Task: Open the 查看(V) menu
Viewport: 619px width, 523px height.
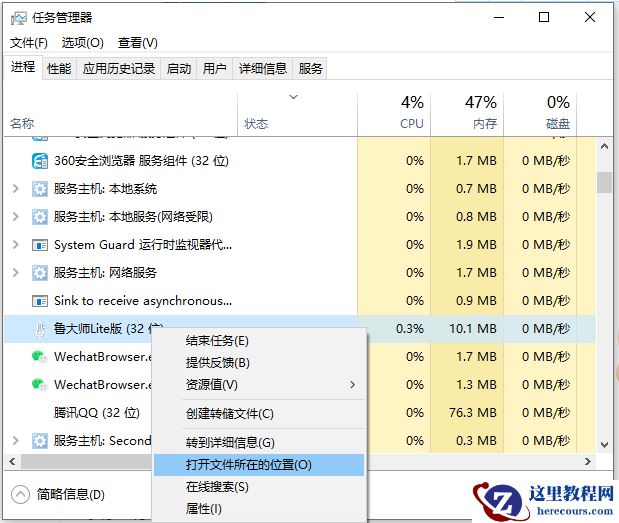Action: pos(137,43)
